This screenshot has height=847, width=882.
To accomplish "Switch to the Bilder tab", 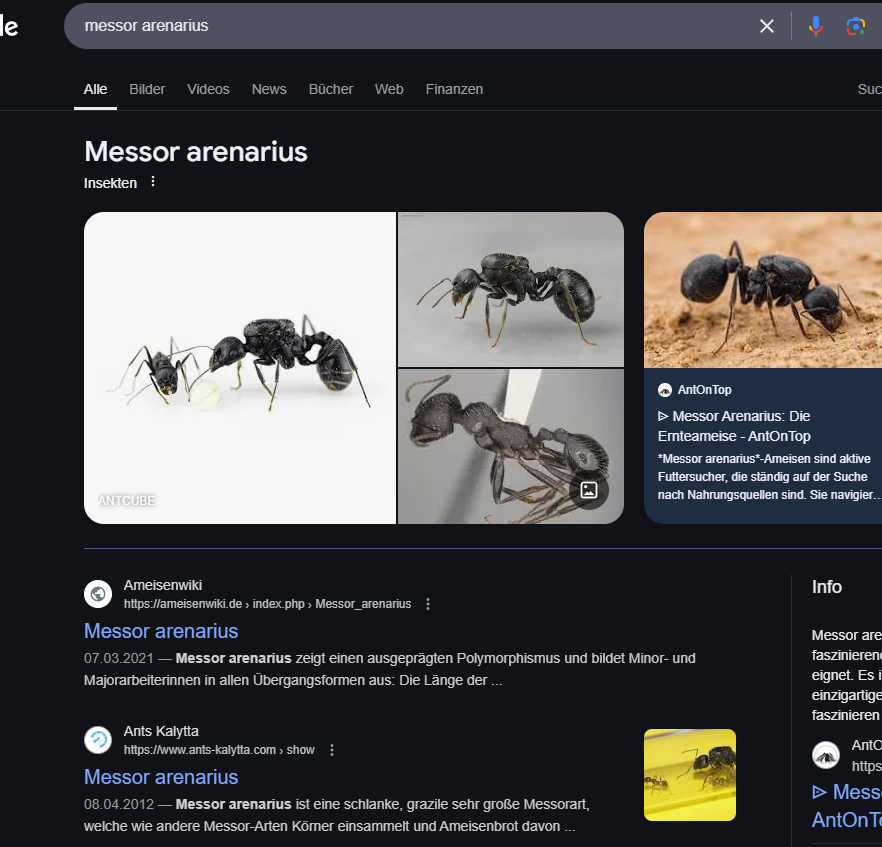I will point(147,89).
